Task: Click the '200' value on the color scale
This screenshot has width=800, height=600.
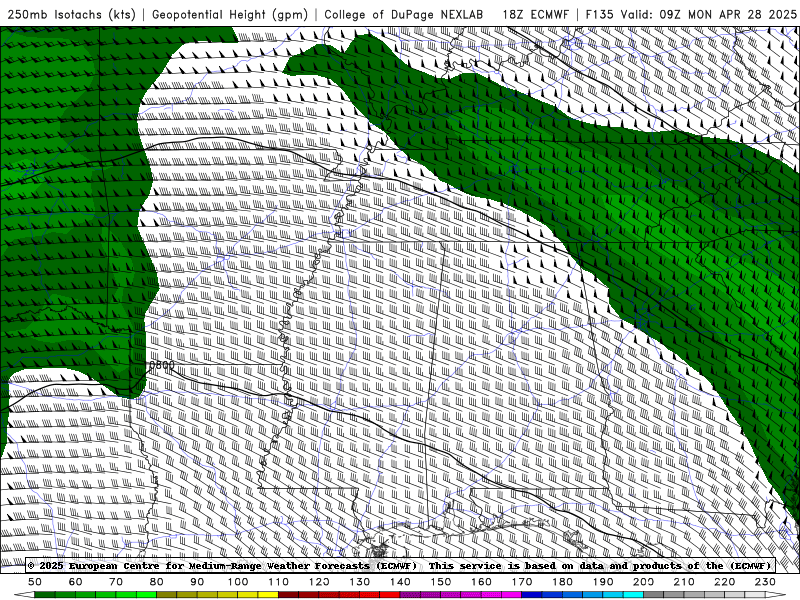Action: coord(644,582)
